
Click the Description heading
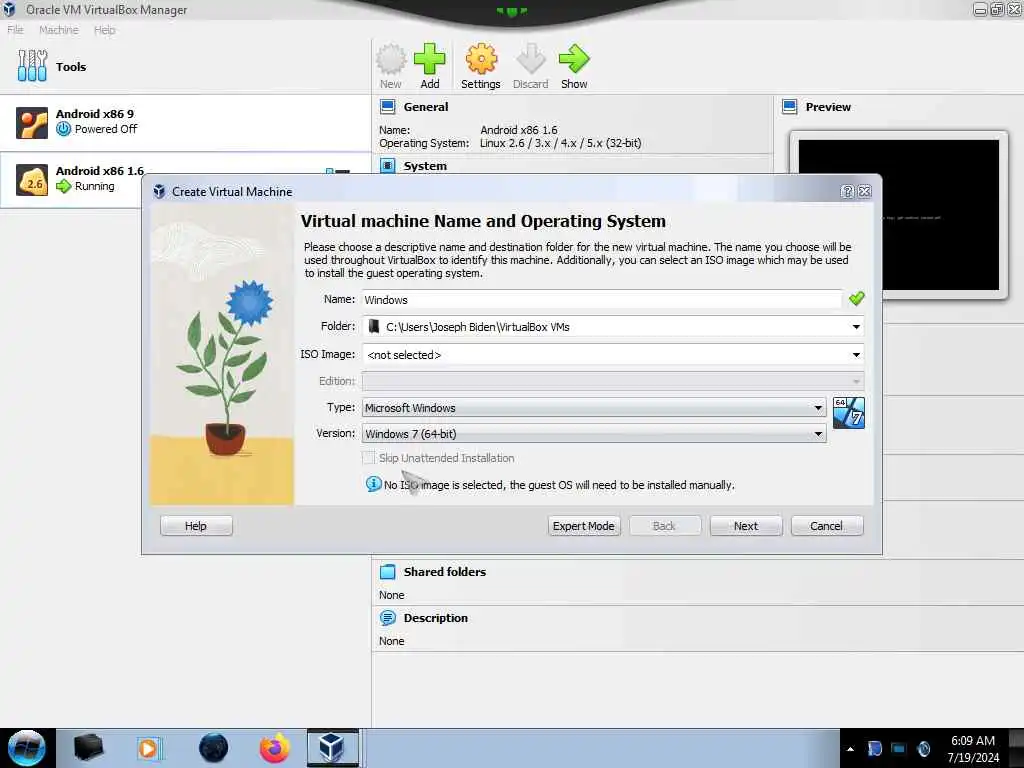point(436,618)
